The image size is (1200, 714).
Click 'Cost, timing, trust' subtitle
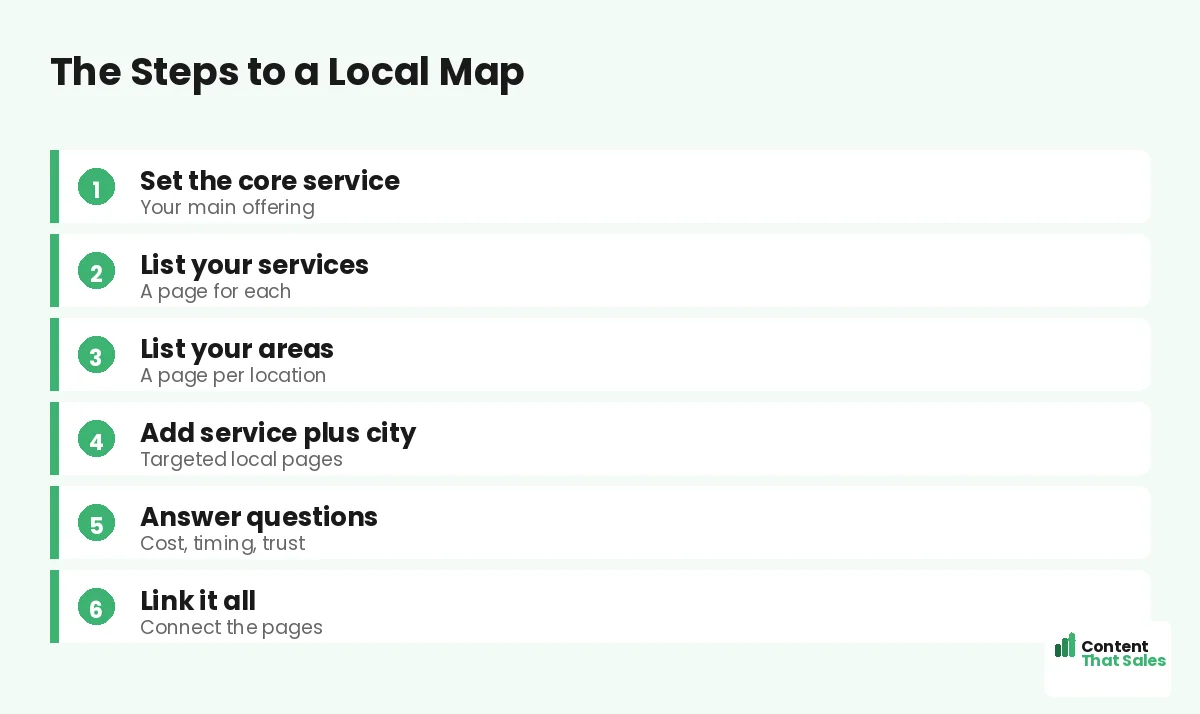point(222,544)
